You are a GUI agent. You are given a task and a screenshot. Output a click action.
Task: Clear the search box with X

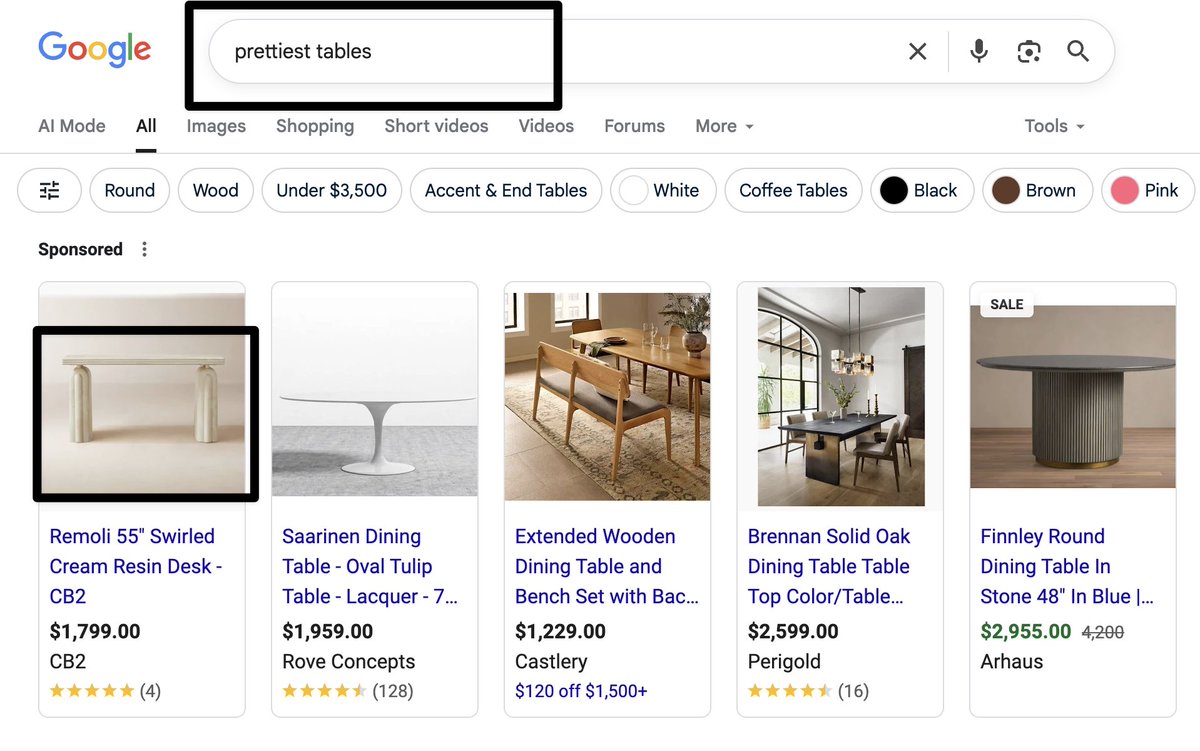click(917, 51)
